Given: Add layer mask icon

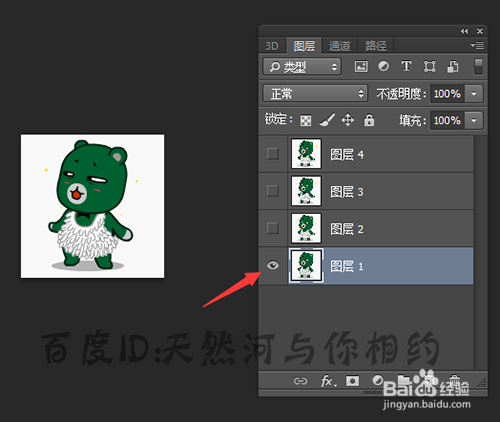Looking at the screenshot, I should [x=352, y=381].
